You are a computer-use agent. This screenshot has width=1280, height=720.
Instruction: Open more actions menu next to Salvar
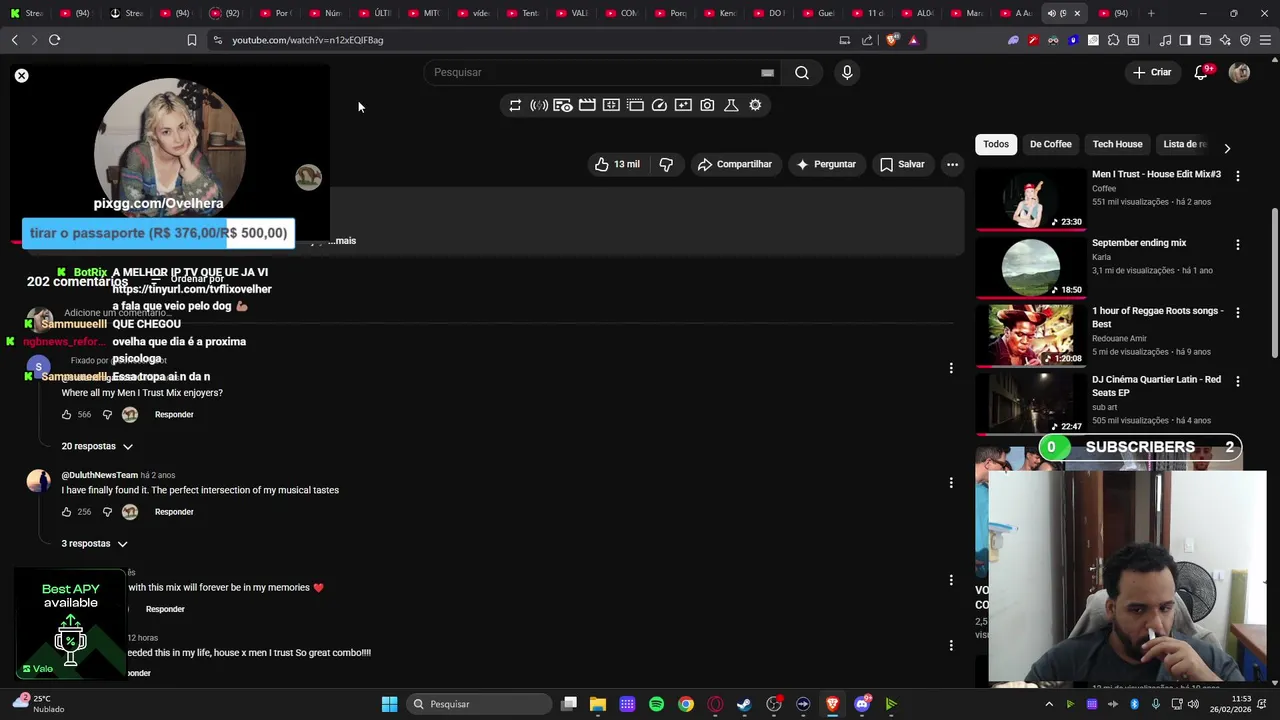pyautogui.click(x=953, y=164)
